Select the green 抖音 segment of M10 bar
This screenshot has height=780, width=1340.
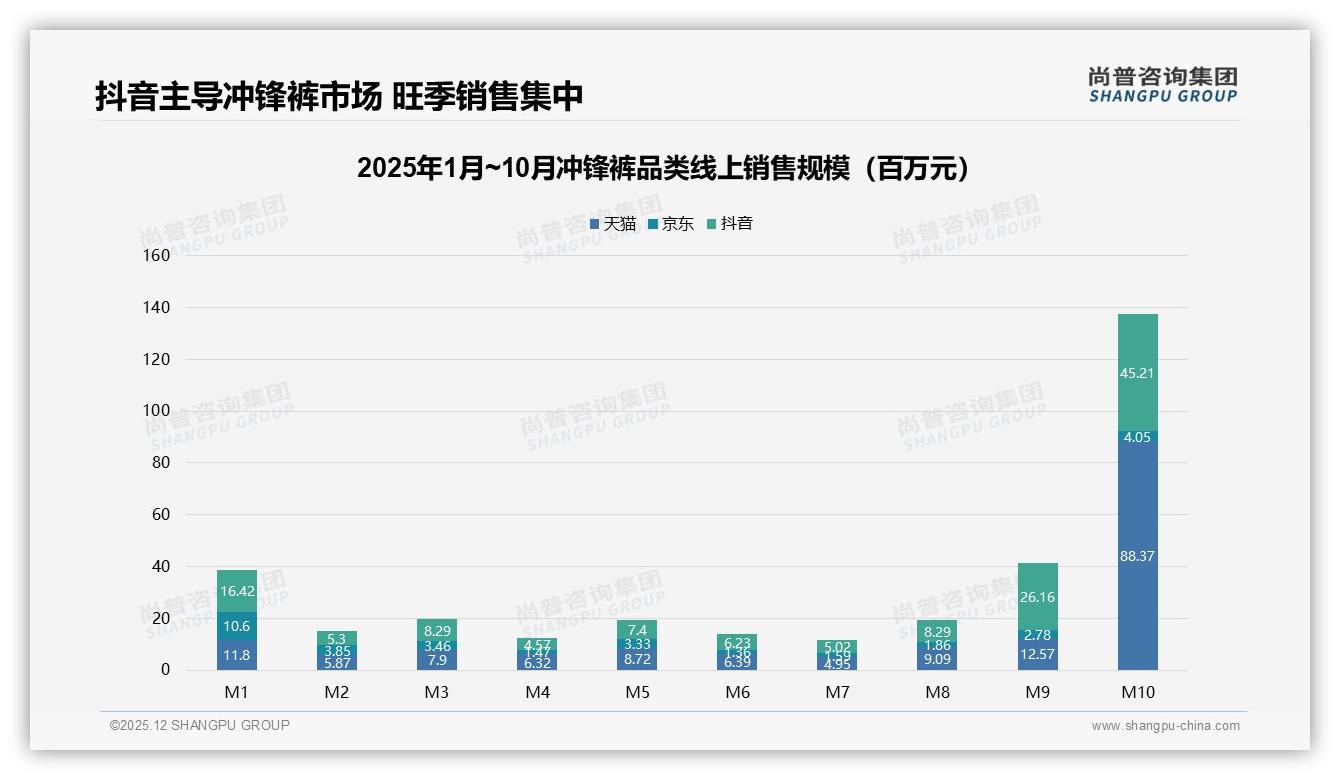(x=1138, y=373)
